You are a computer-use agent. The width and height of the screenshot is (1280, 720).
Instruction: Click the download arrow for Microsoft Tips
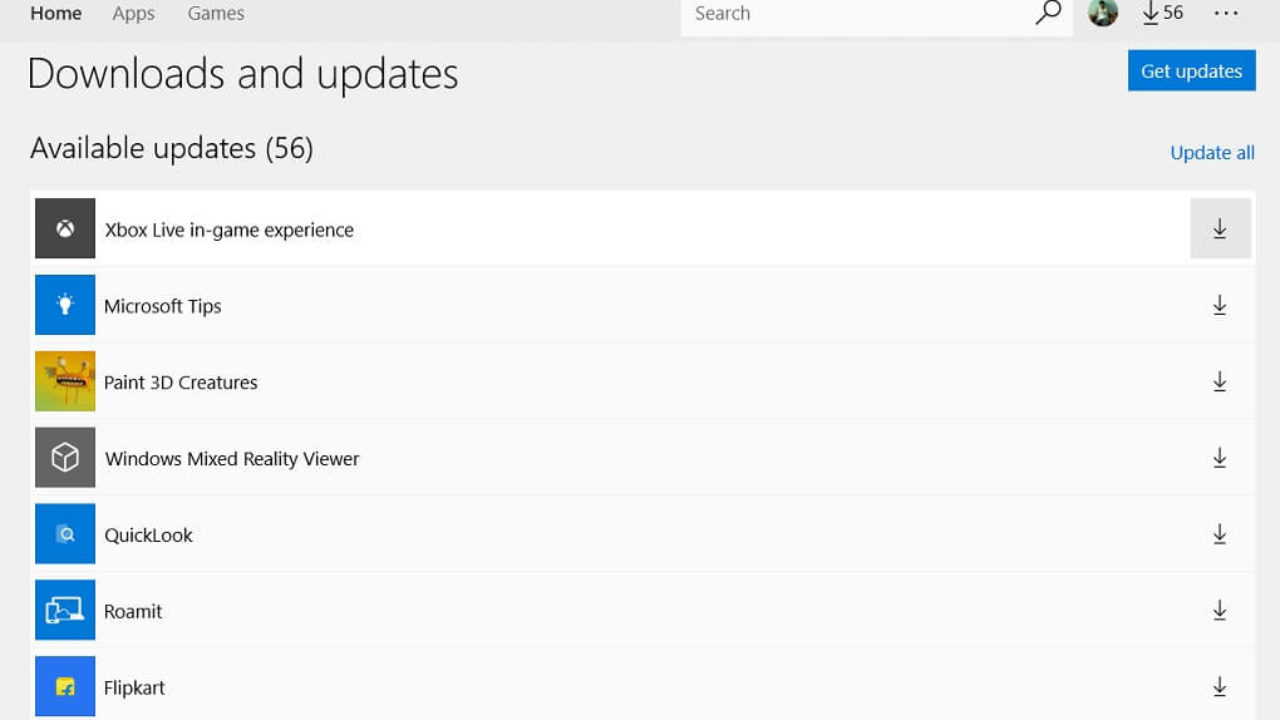[x=1220, y=305]
